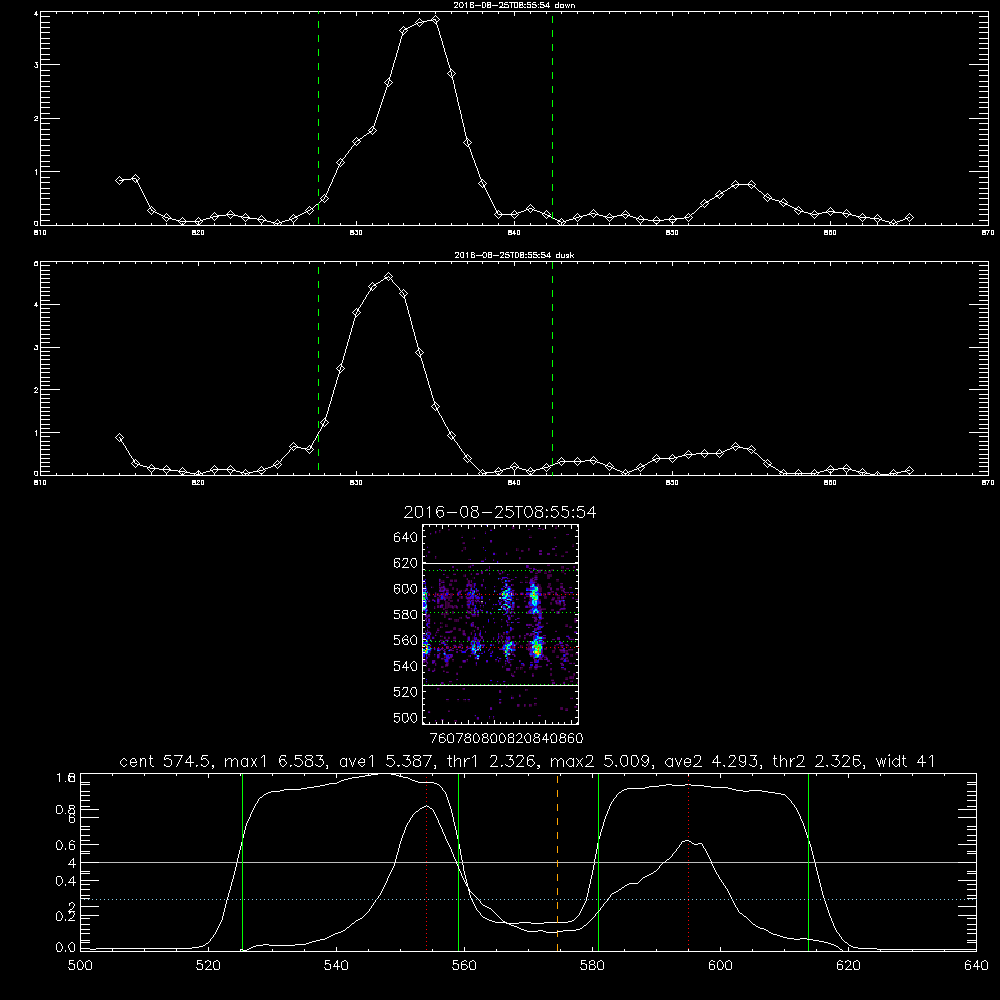Click the heatmap y-axis label "560"

(406, 641)
